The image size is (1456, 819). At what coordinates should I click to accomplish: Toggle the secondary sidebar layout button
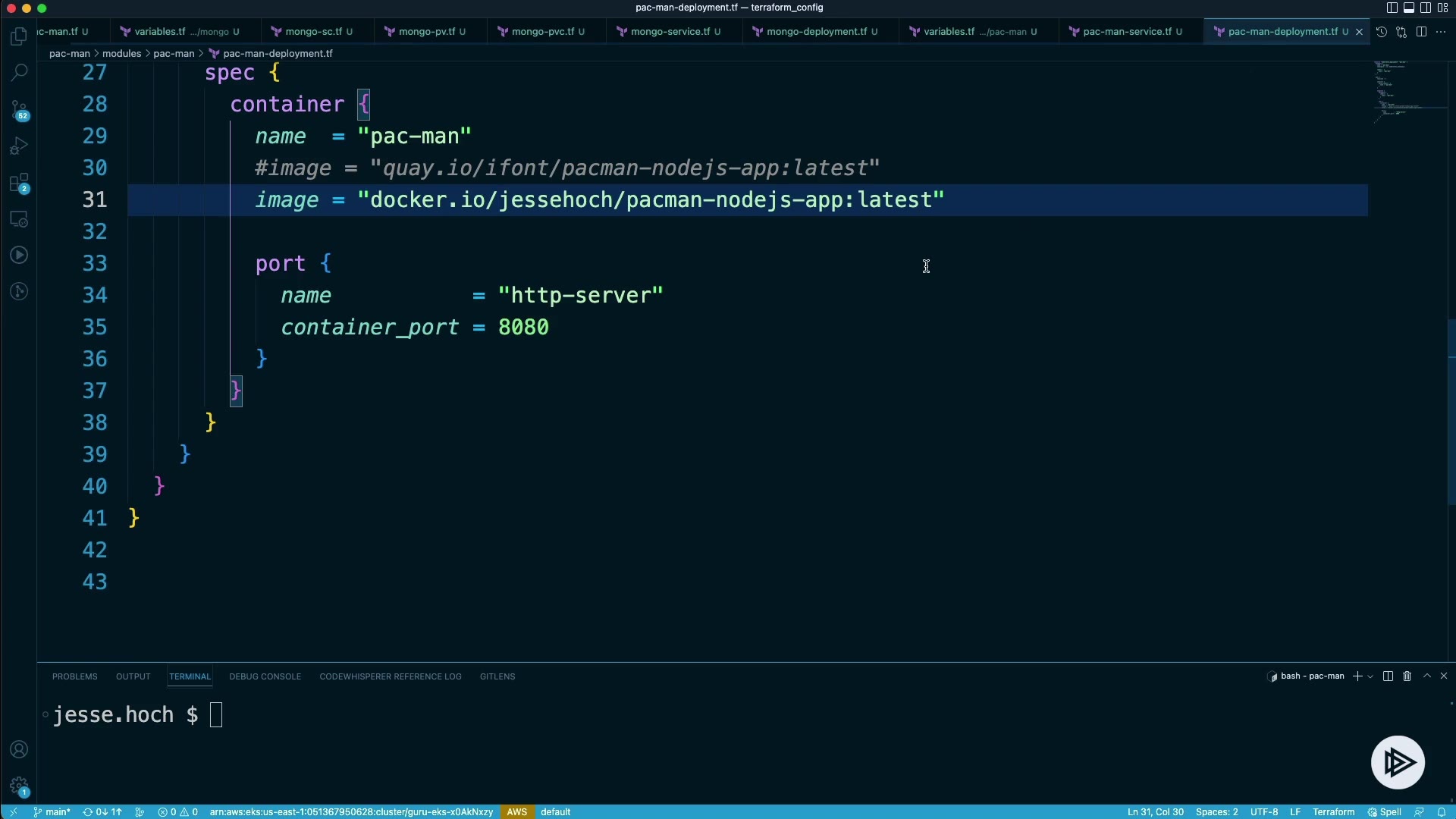[1426, 8]
